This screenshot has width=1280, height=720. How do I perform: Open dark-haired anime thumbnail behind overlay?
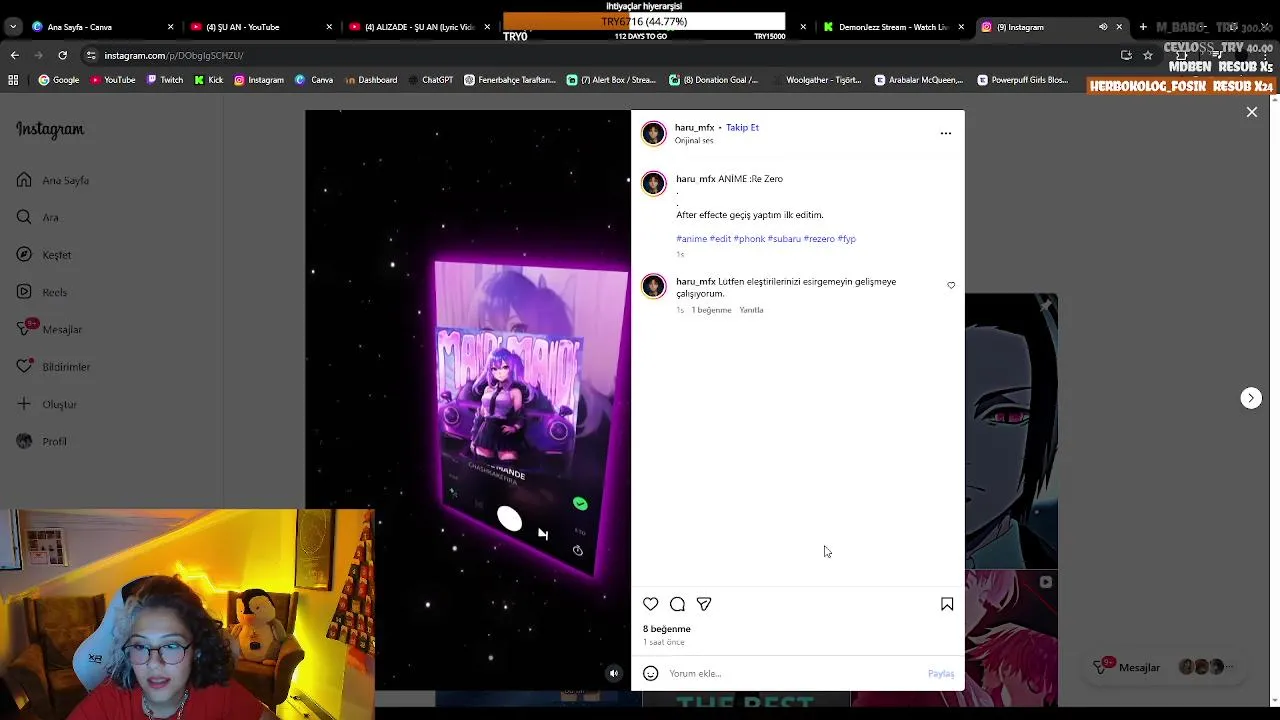coord(1011,430)
